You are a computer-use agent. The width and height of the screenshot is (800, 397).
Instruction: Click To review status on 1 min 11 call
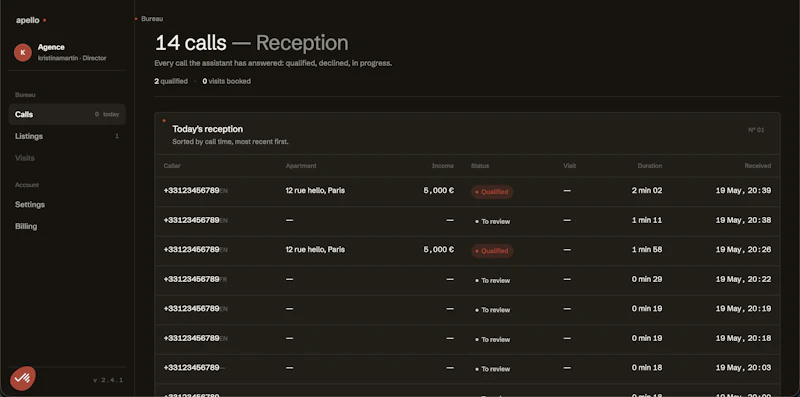(492, 221)
